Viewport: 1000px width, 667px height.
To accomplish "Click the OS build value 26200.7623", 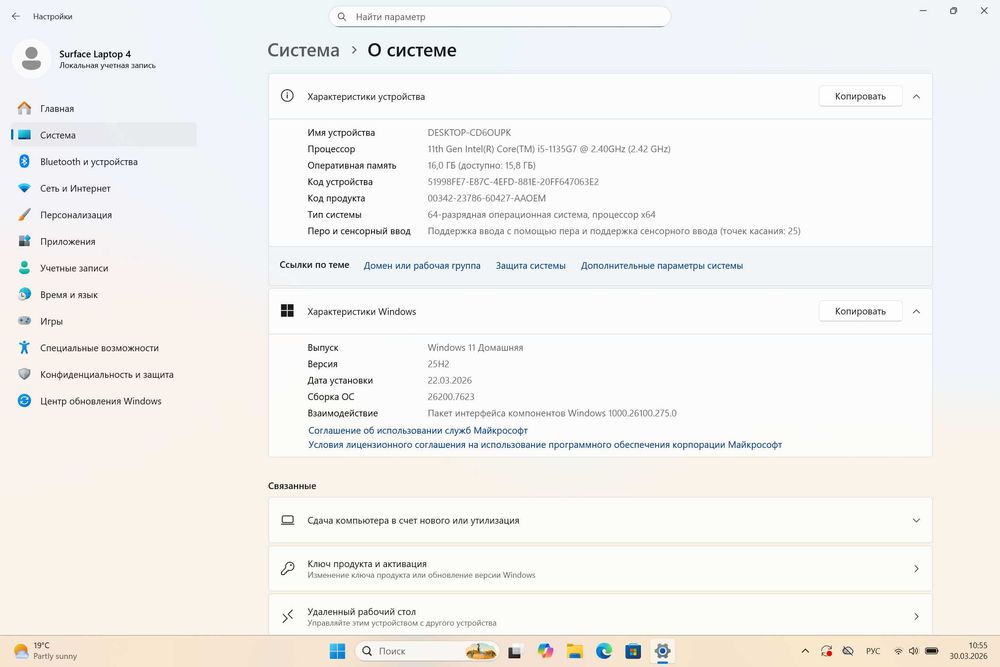I will click(x=451, y=397).
